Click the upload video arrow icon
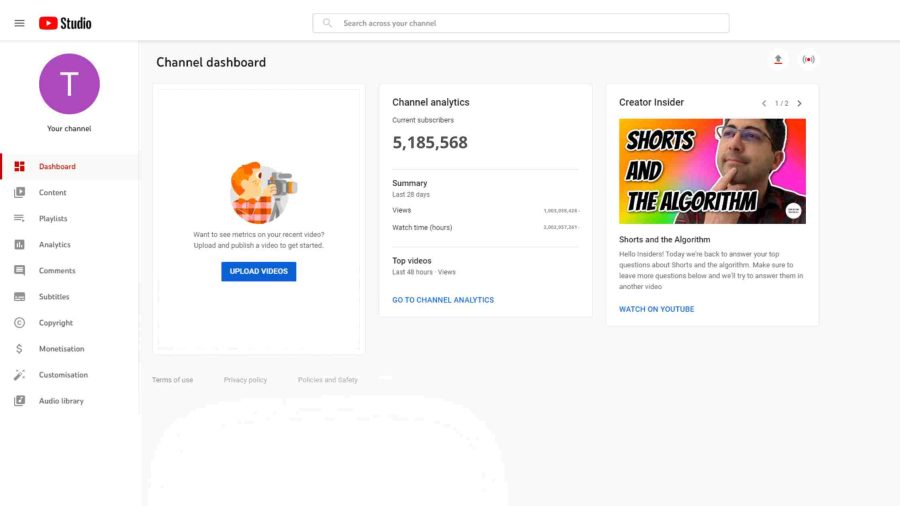 pyautogui.click(x=778, y=59)
